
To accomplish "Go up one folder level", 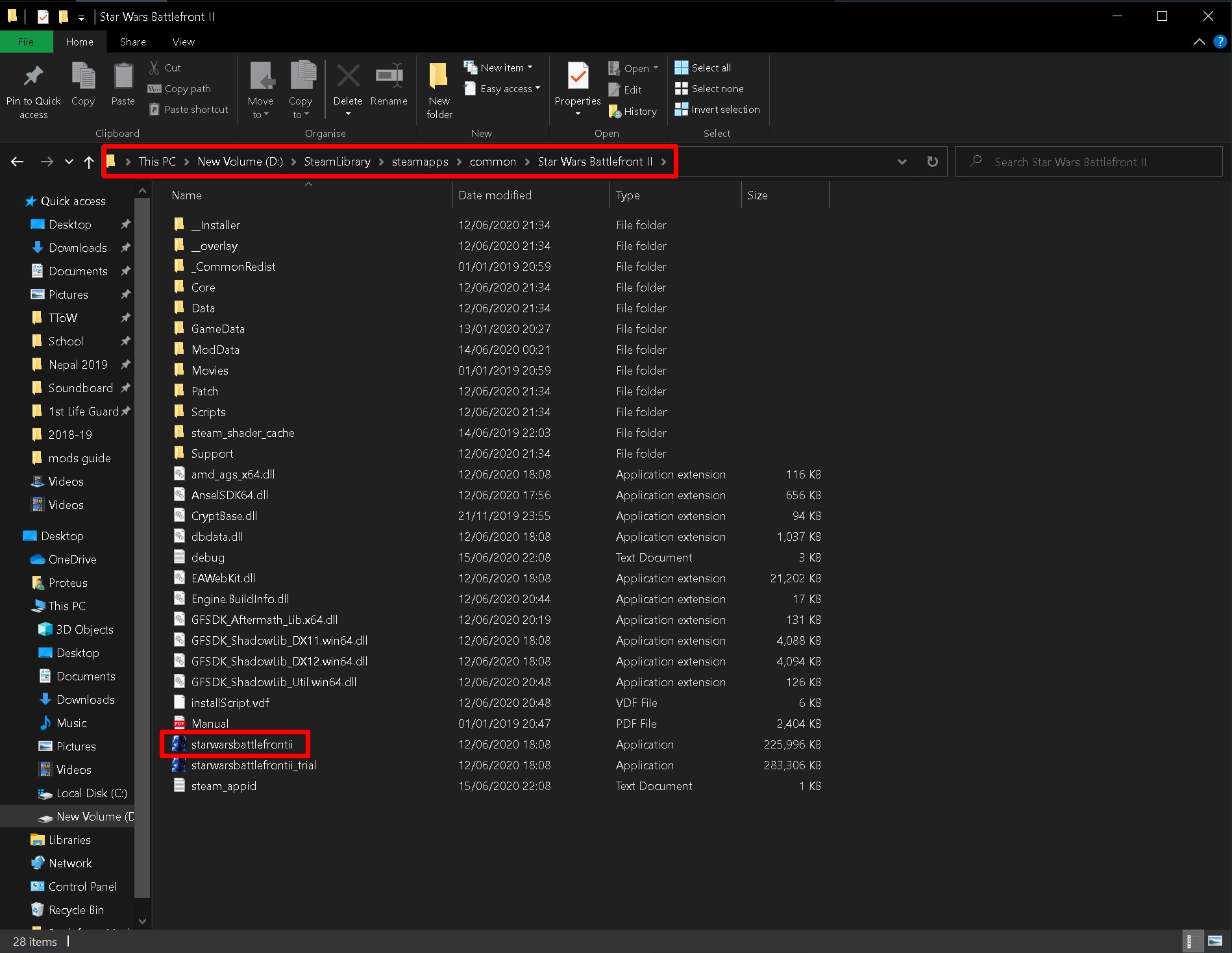I will point(89,162).
